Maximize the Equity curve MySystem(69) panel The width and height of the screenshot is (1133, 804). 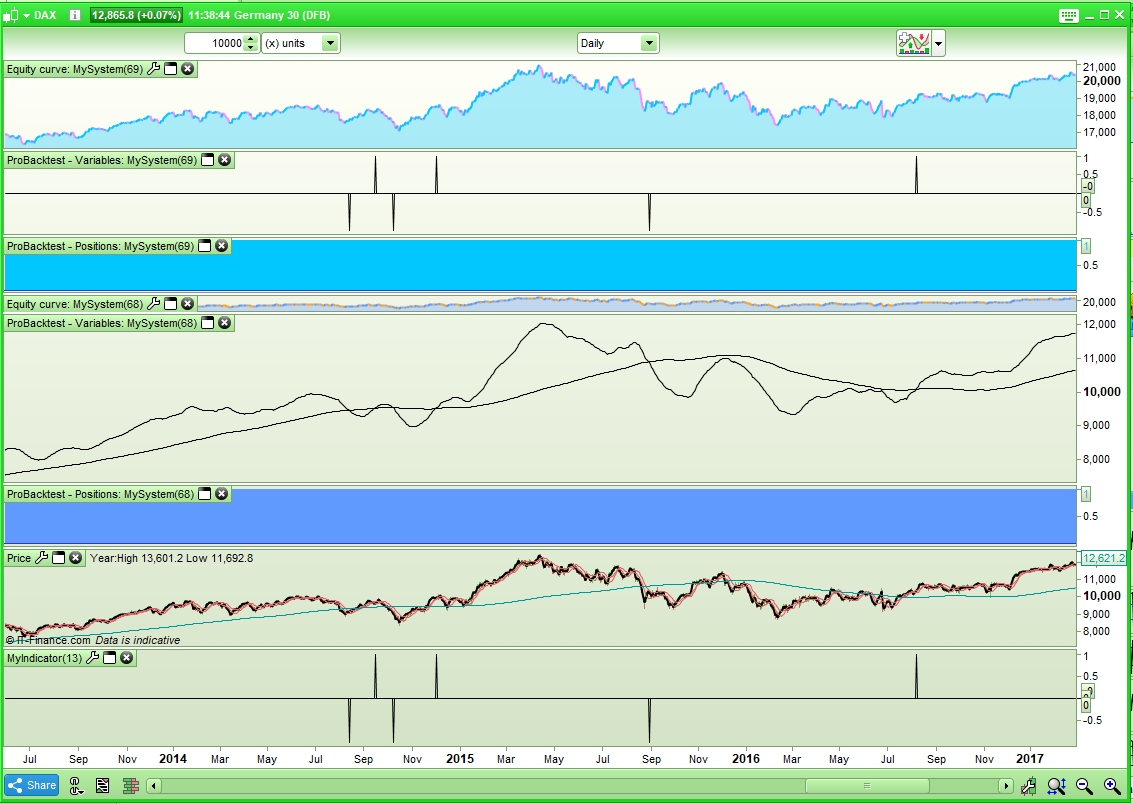point(171,69)
